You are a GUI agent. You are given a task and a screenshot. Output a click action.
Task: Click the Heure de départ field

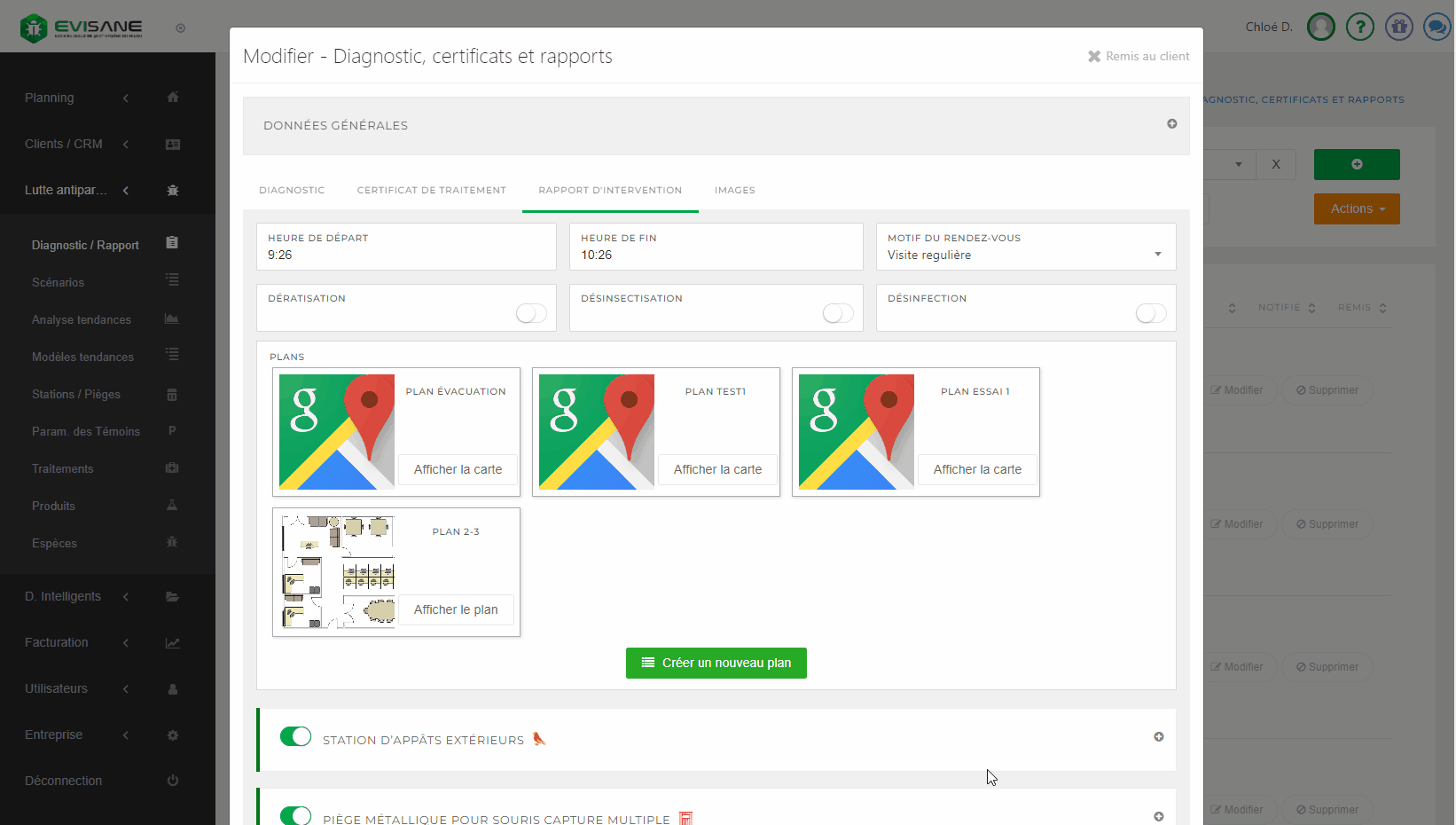pos(406,255)
